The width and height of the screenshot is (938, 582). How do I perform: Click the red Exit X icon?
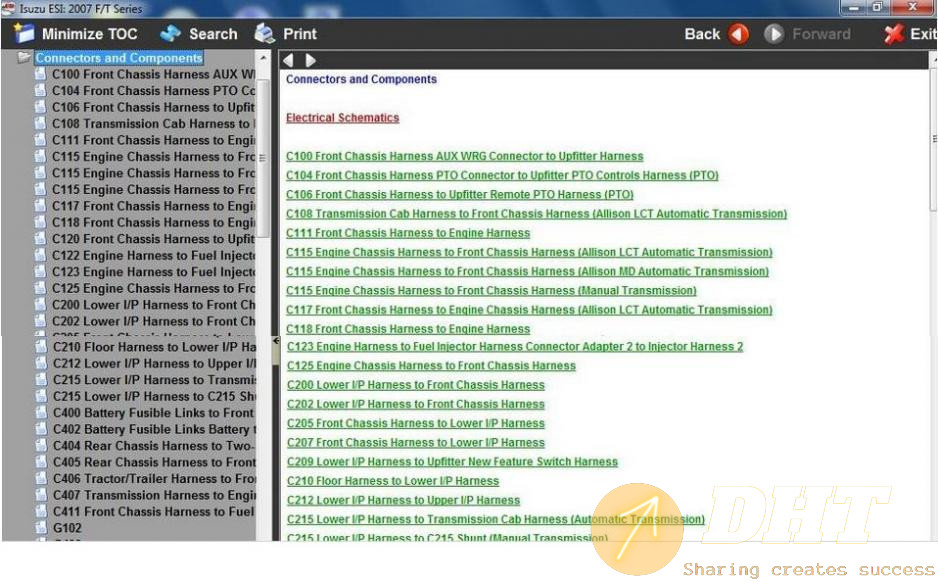[x=894, y=34]
